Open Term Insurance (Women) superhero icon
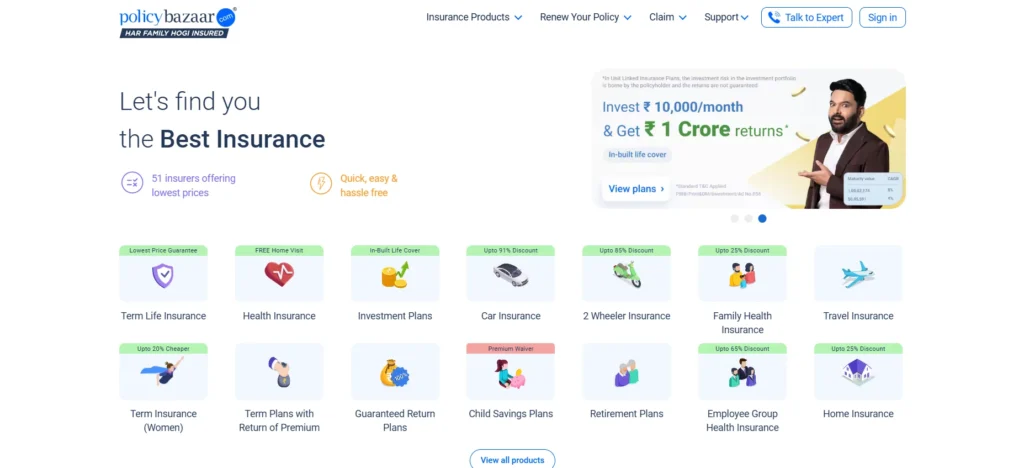 click(x=163, y=371)
